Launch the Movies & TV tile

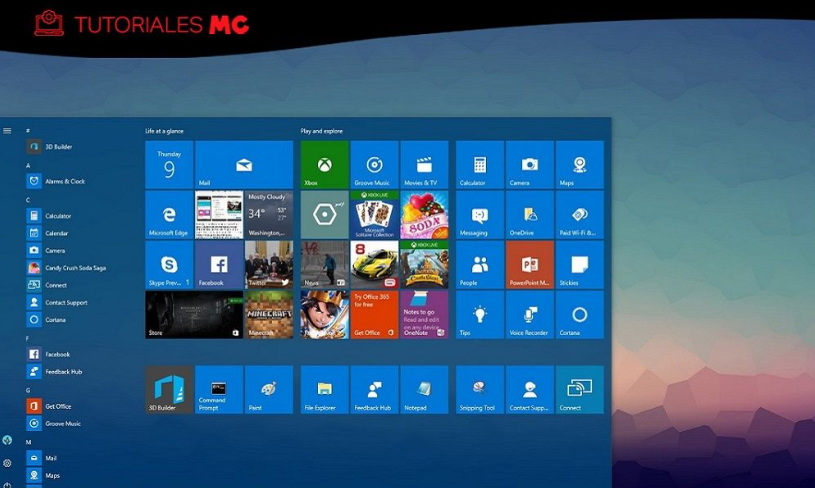tap(424, 165)
